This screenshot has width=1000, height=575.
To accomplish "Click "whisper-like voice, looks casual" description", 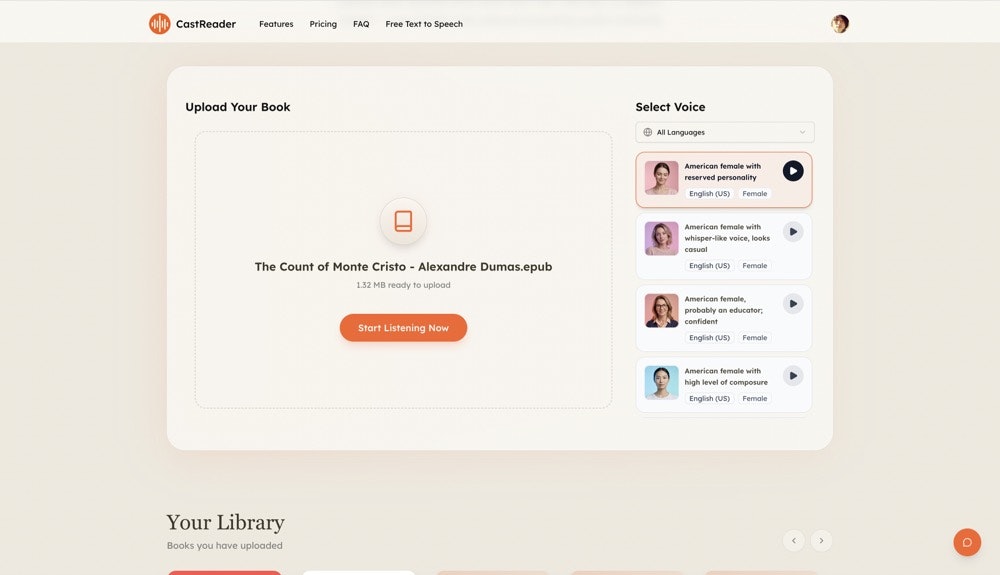I will click(727, 244).
